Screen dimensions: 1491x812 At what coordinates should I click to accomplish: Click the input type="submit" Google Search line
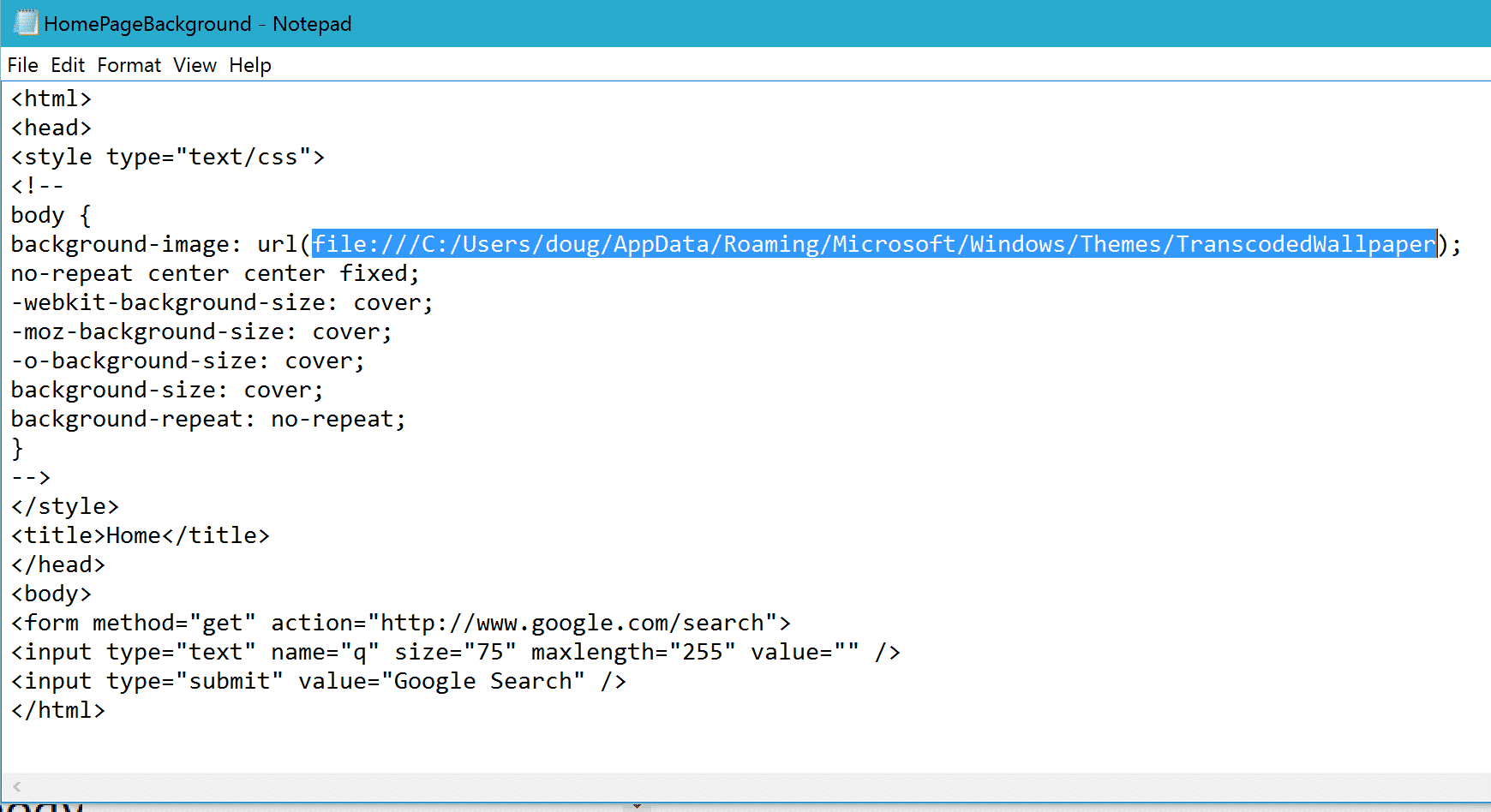319,681
